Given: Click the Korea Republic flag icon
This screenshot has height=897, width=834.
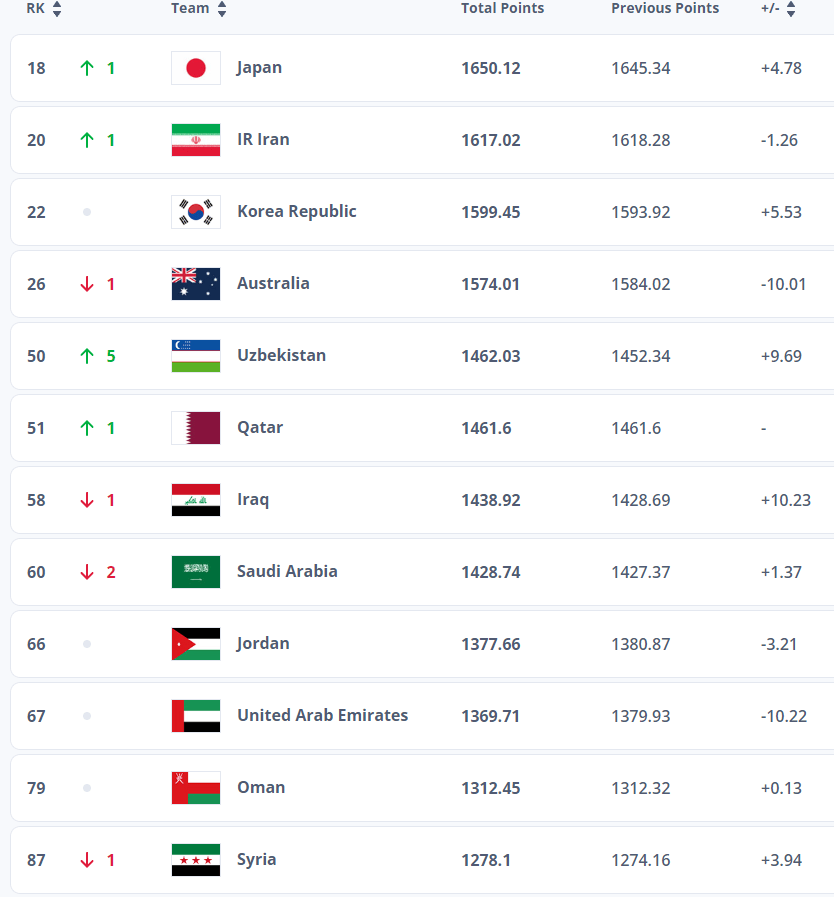Looking at the screenshot, I should (196, 212).
